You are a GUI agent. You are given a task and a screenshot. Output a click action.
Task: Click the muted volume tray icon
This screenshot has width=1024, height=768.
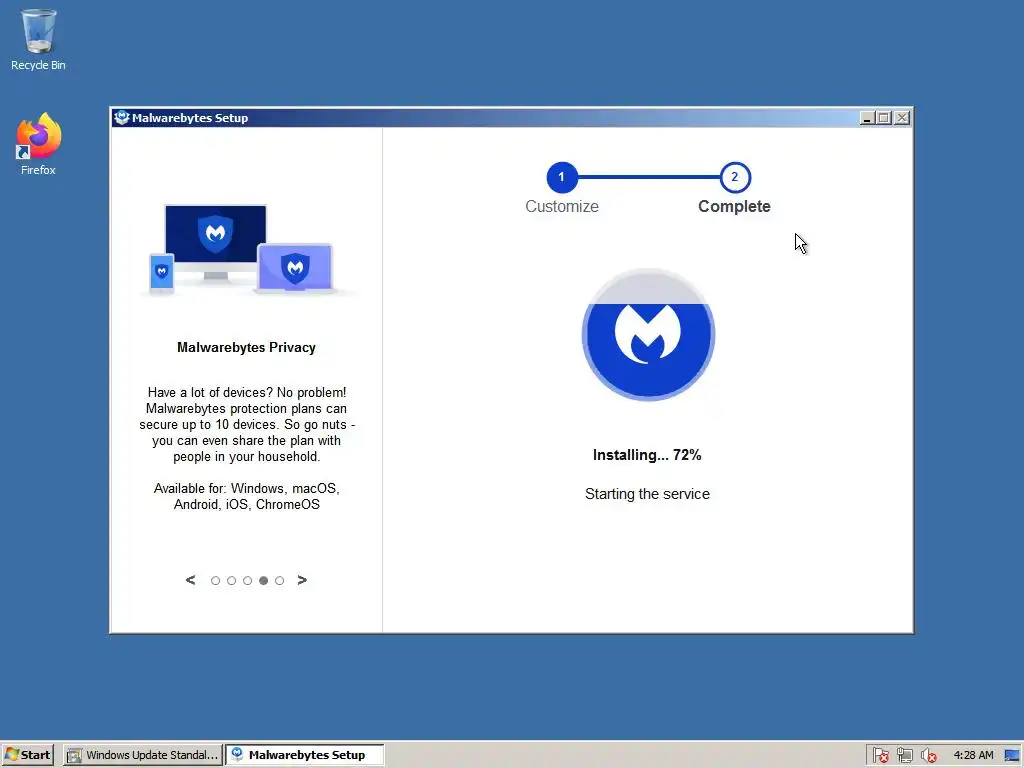pyautogui.click(x=928, y=756)
